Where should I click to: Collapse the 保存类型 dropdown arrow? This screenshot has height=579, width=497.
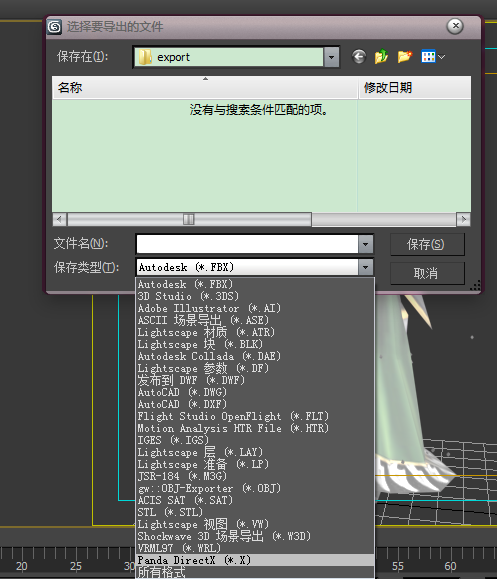[x=365, y=267]
